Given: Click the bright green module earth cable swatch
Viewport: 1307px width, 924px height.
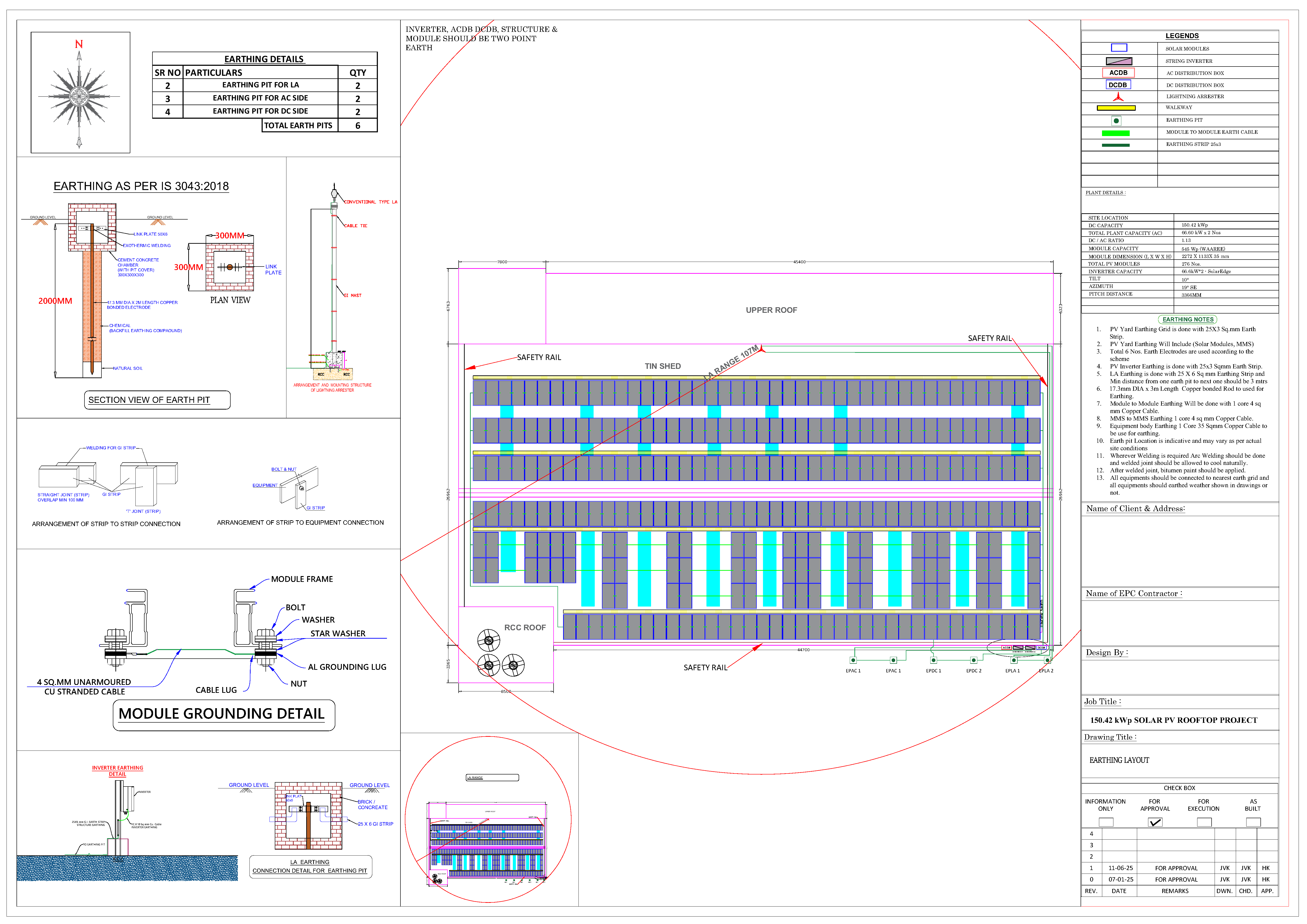Looking at the screenshot, I should 1116,133.
